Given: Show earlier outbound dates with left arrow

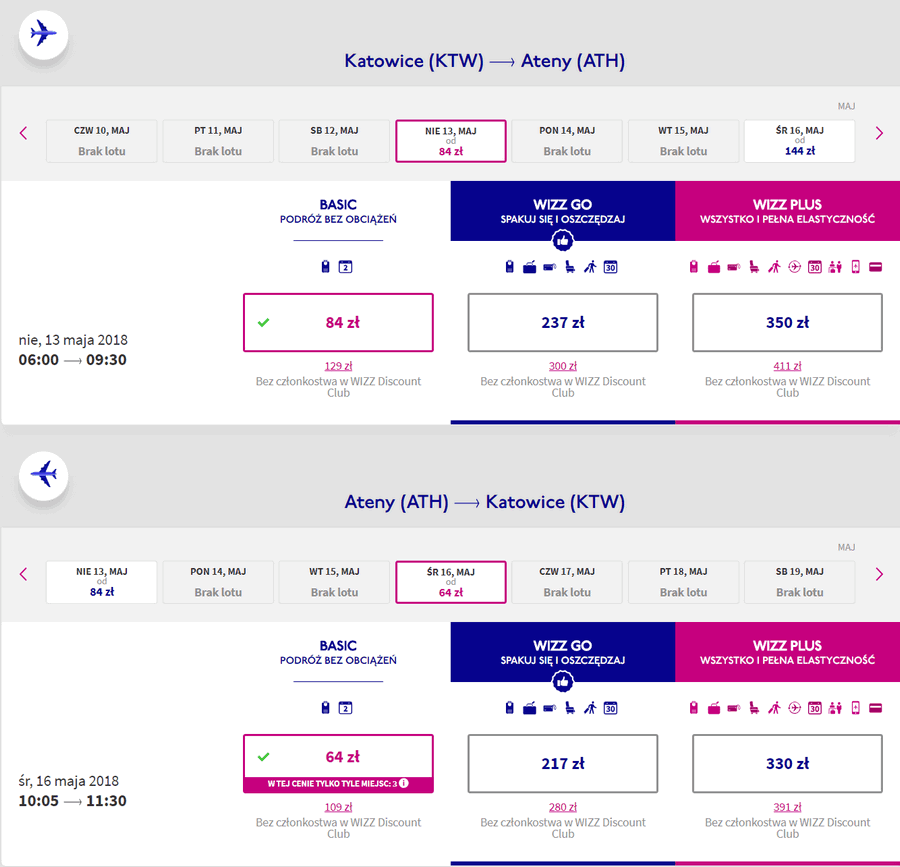Looking at the screenshot, I should [x=24, y=133].
